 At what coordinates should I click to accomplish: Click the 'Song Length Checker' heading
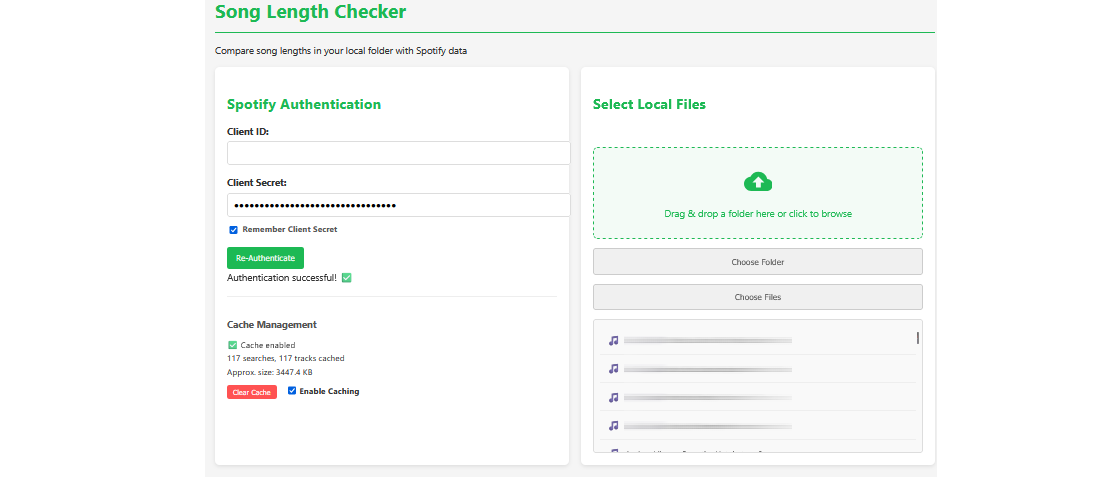pyautogui.click(x=311, y=11)
